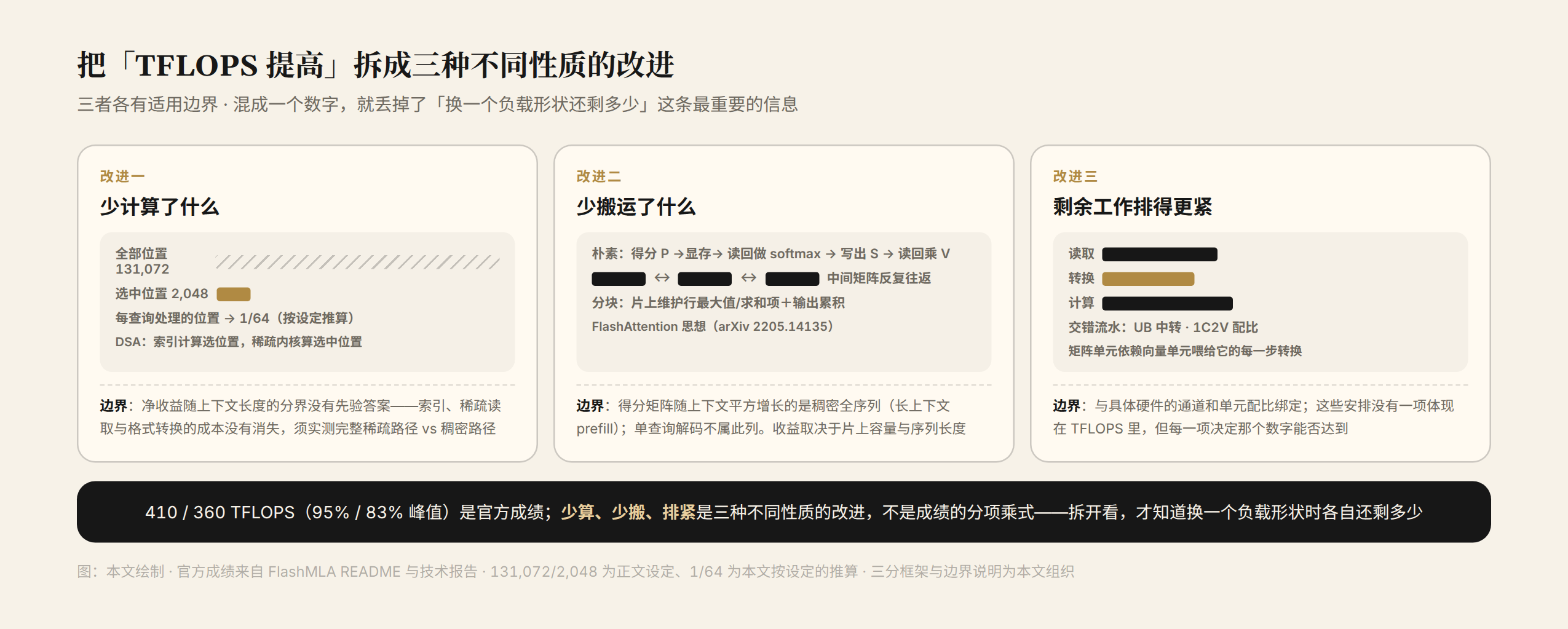Click the first double-headed arrow between black blocks
Viewport: 1568px width, 629px height.
pyautogui.click(x=662, y=278)
